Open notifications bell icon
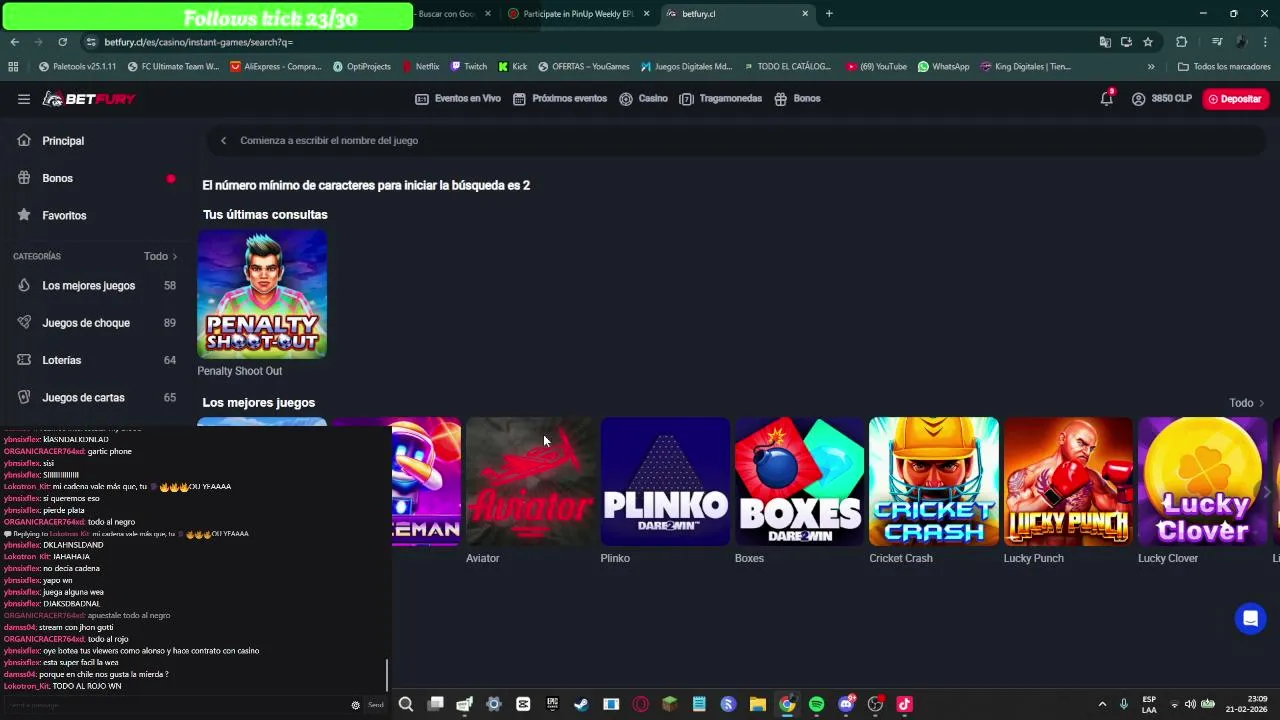Image resolution: width=1280 pixels, height=720 pixels. tap(1106, 99)
